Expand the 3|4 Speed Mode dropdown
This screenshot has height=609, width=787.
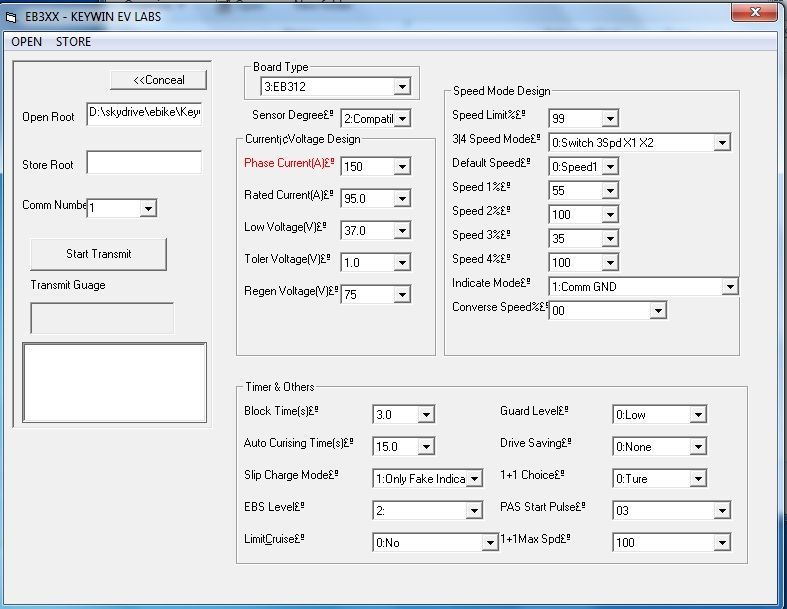pyautogui.click(x=721, y=143)
